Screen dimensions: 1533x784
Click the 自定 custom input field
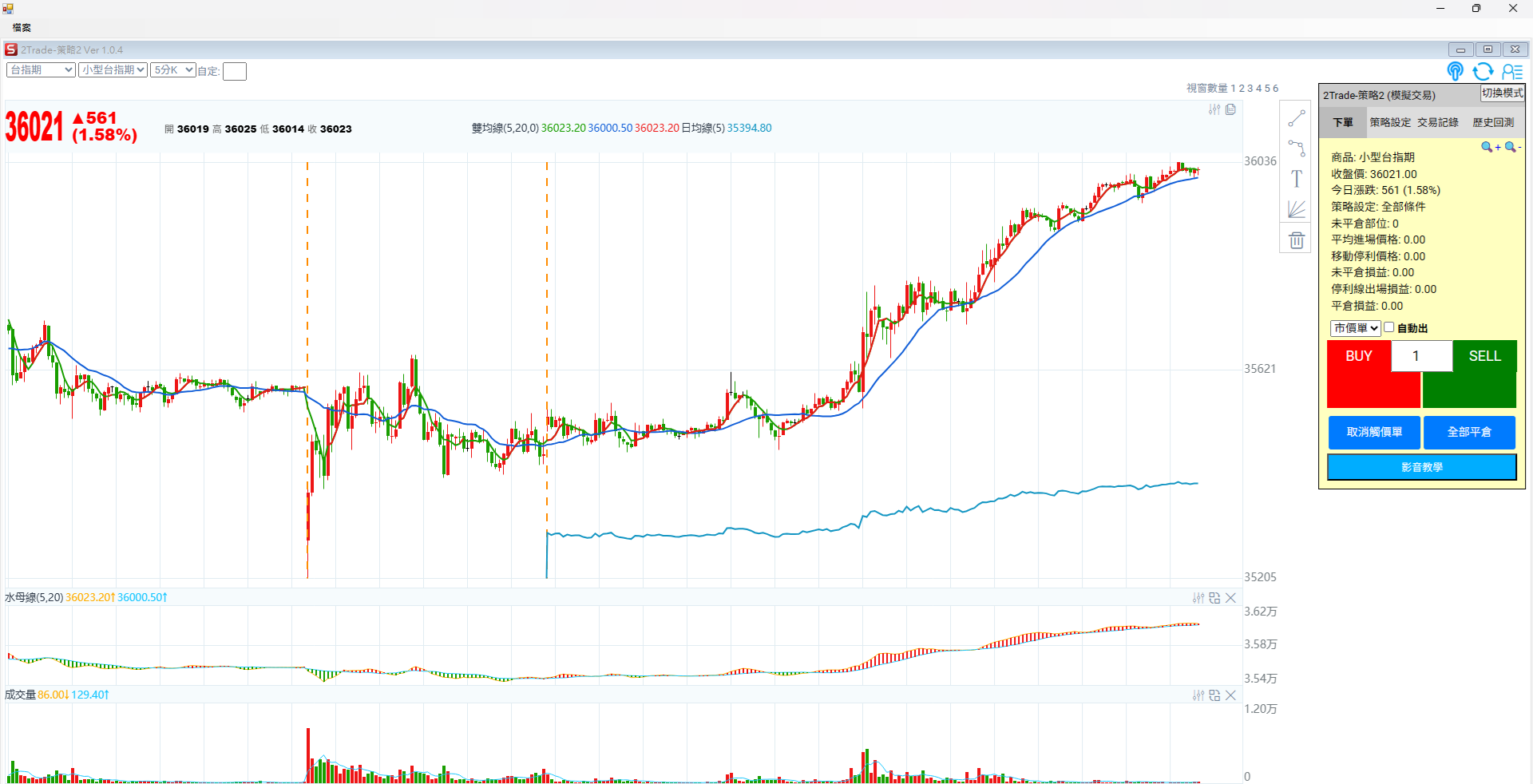(235, 72)
